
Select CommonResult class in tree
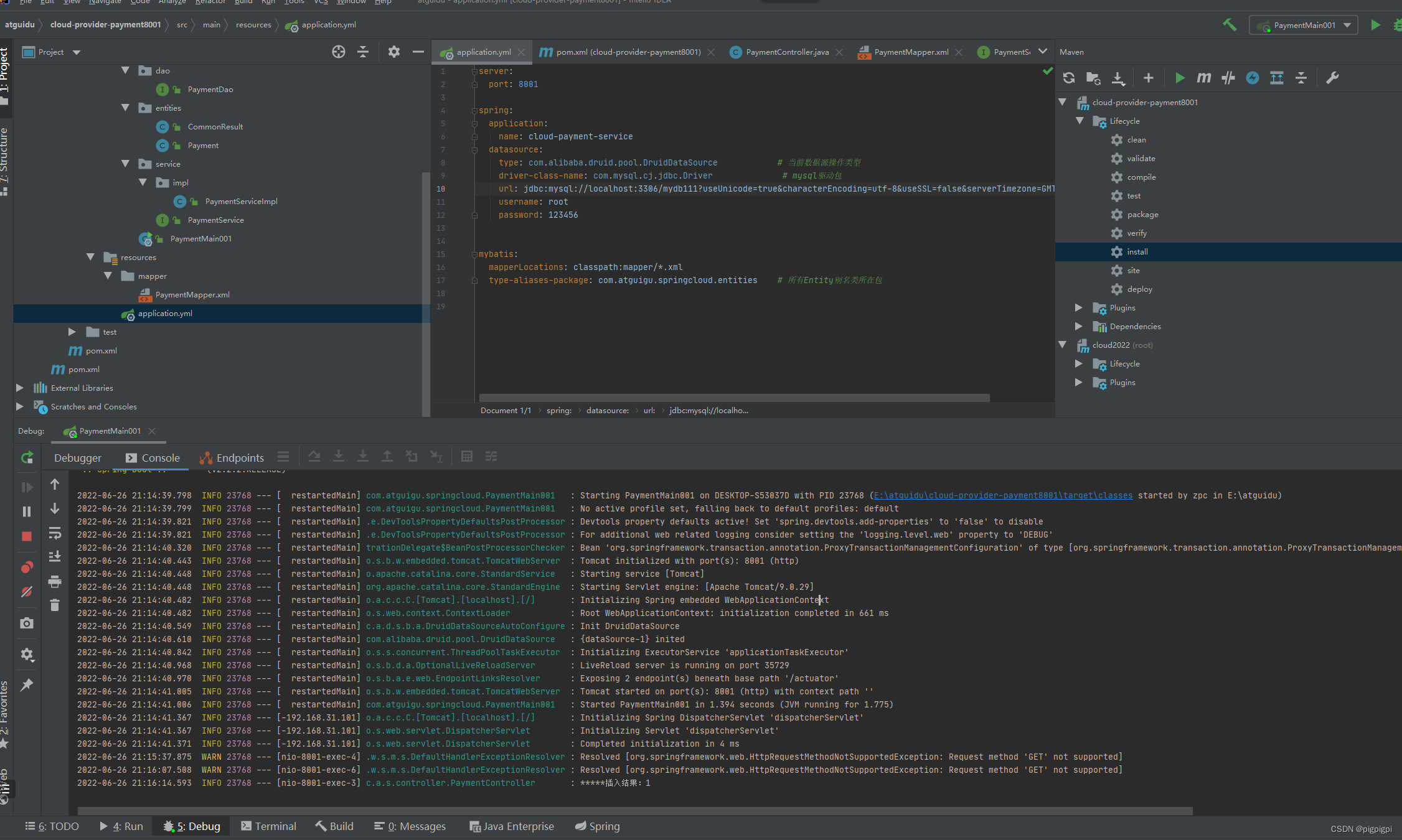click(x=215, y=126)
